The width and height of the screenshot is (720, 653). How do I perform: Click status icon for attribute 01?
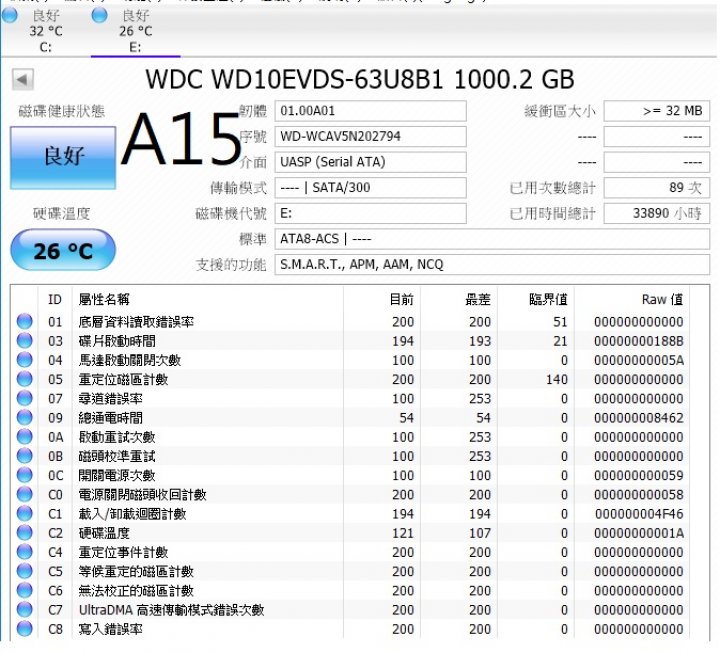click(x=24, y=321)
